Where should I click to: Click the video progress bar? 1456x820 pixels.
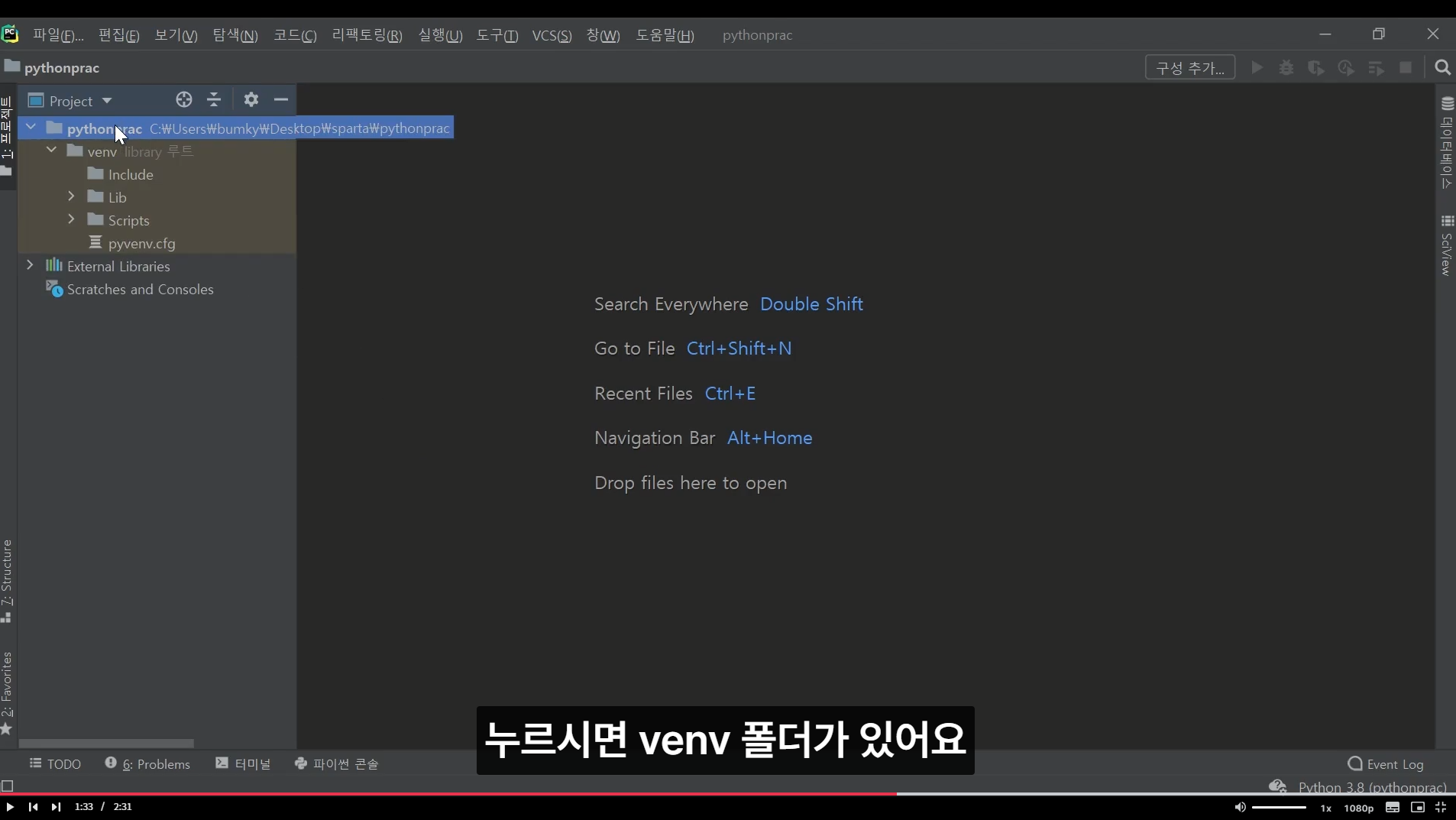(728, 794)
